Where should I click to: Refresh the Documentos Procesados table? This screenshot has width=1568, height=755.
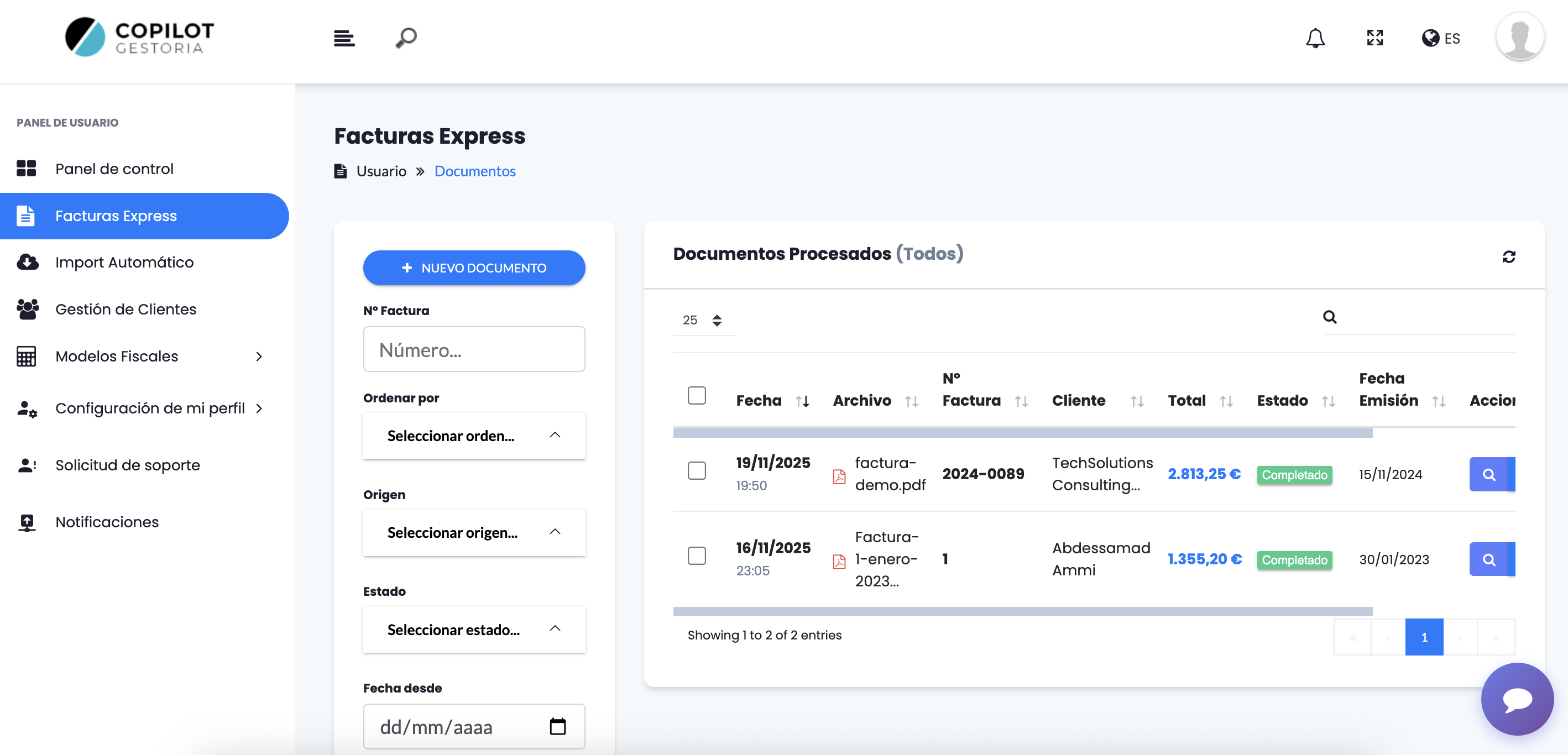click(x=1508, y=257)
